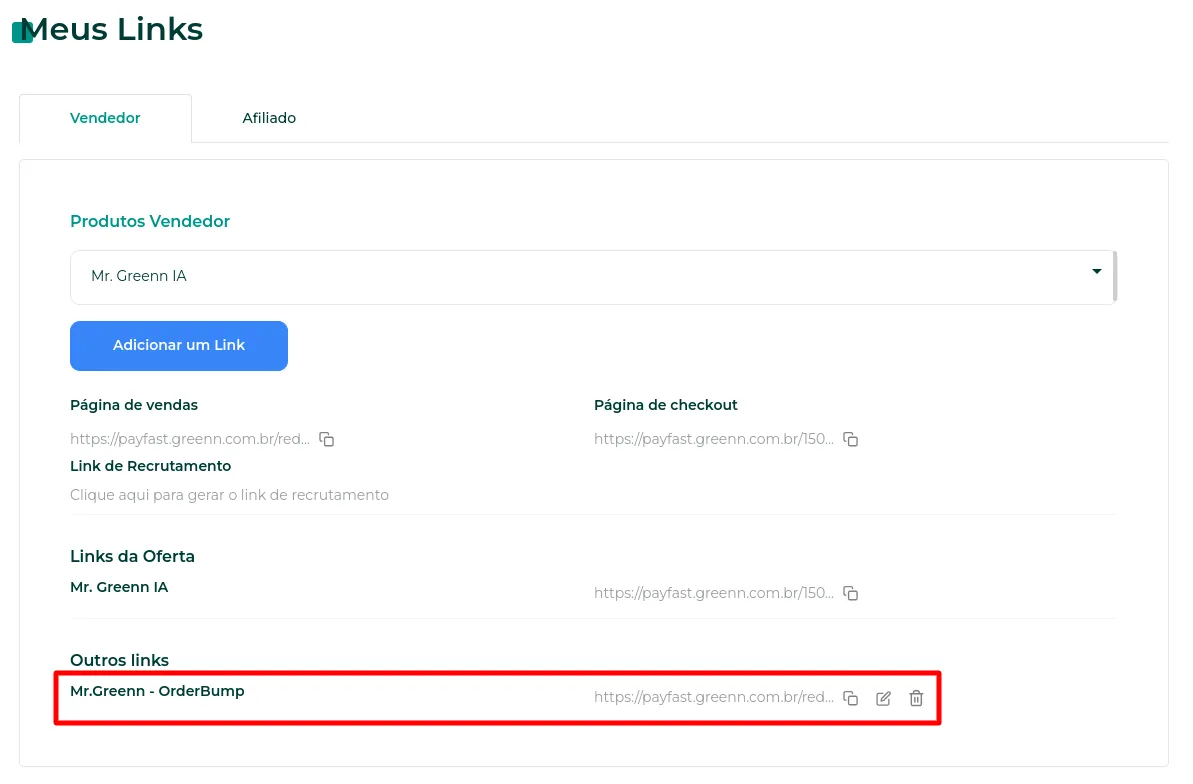Copy the Mr. Greenn IA offer link
This screenshot has height=784, width=1193.
[851, 593]
